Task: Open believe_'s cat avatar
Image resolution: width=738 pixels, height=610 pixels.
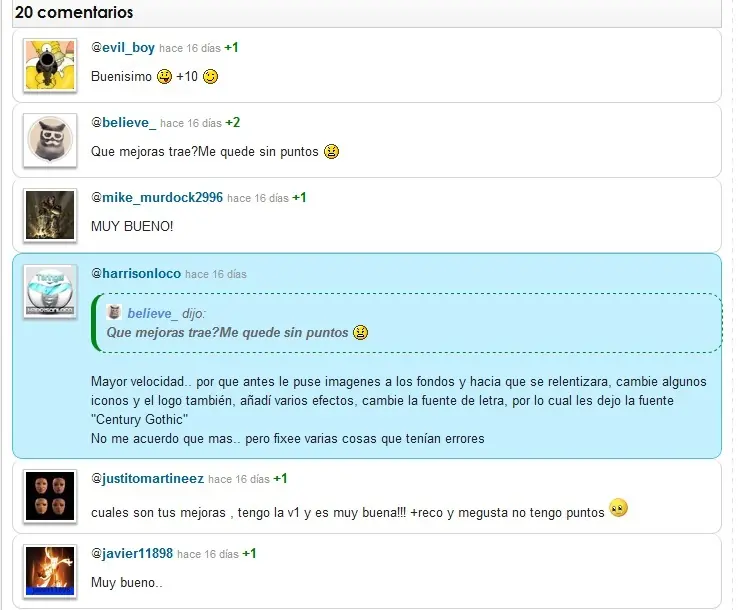Action: click(x=50, y=140)
